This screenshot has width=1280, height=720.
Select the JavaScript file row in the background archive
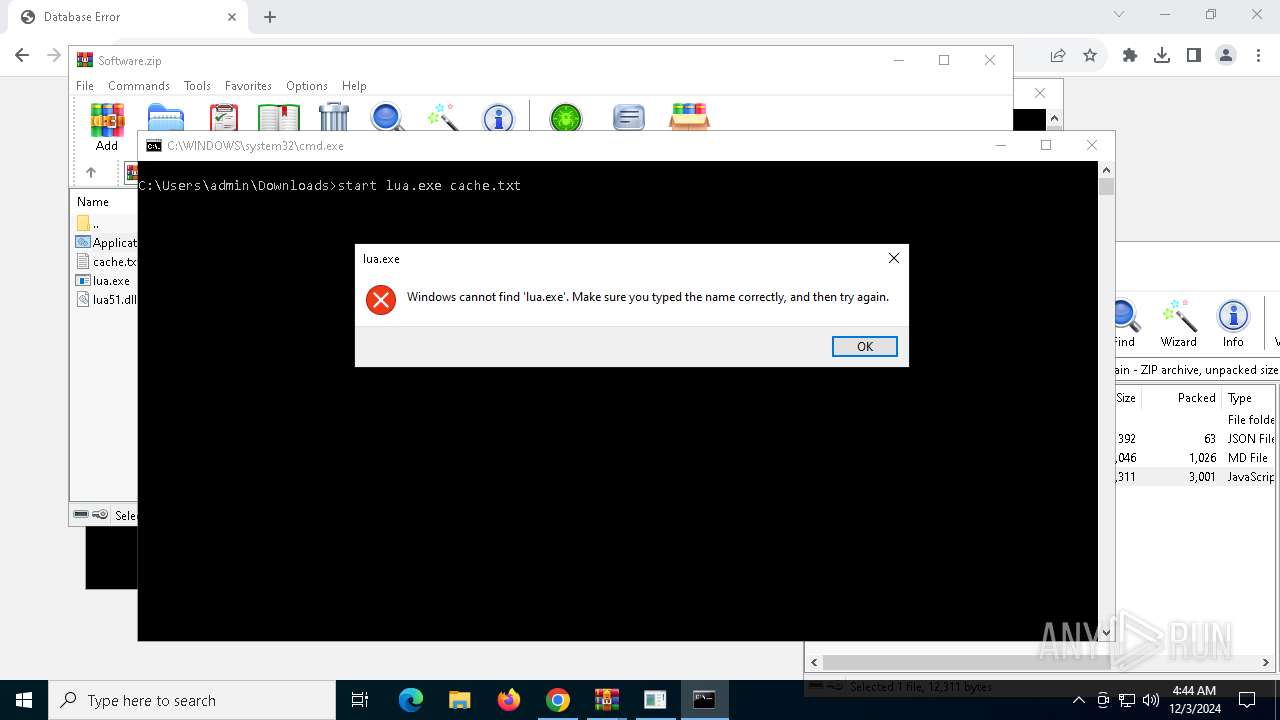1196,477
